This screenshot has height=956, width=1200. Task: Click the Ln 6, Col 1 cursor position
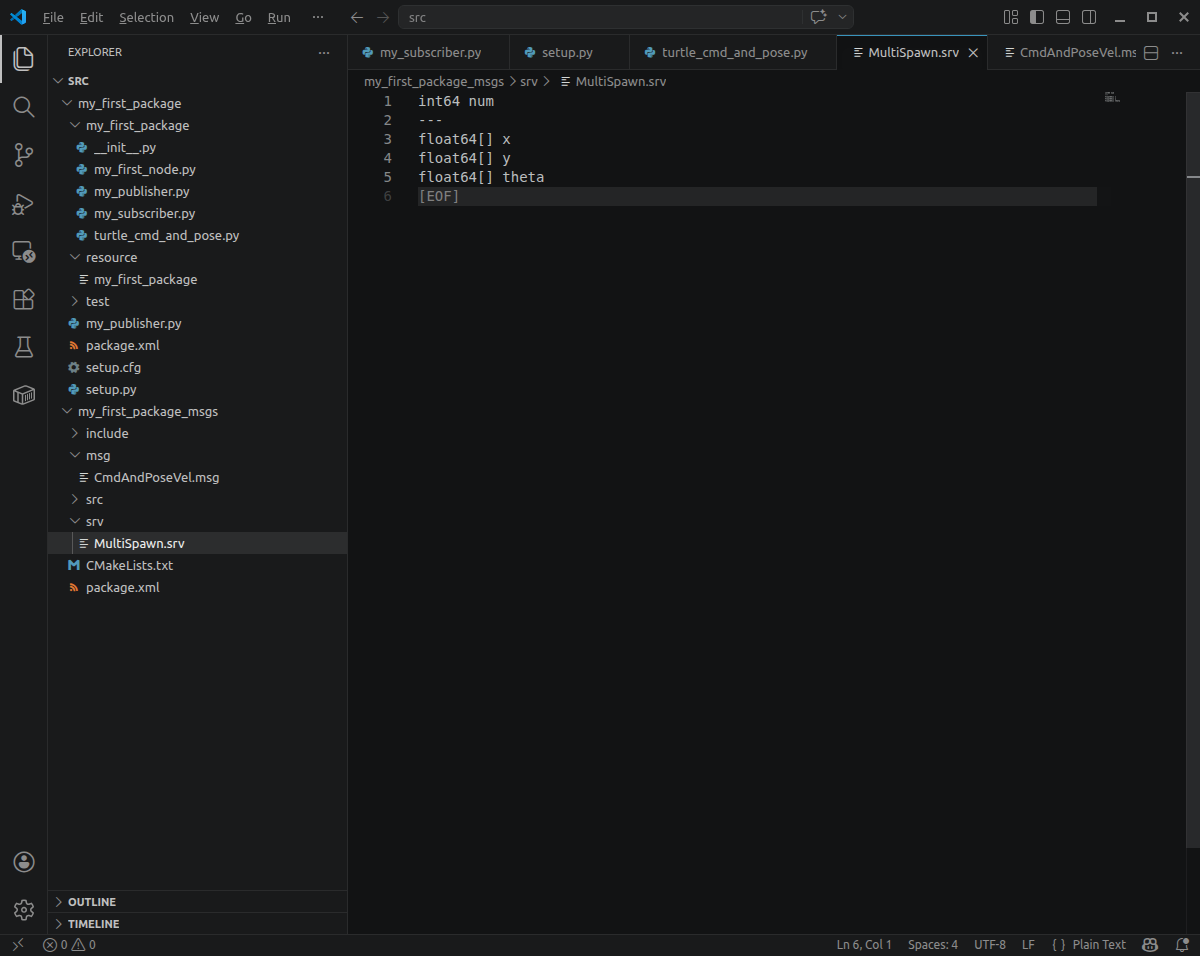coord(864,944)
